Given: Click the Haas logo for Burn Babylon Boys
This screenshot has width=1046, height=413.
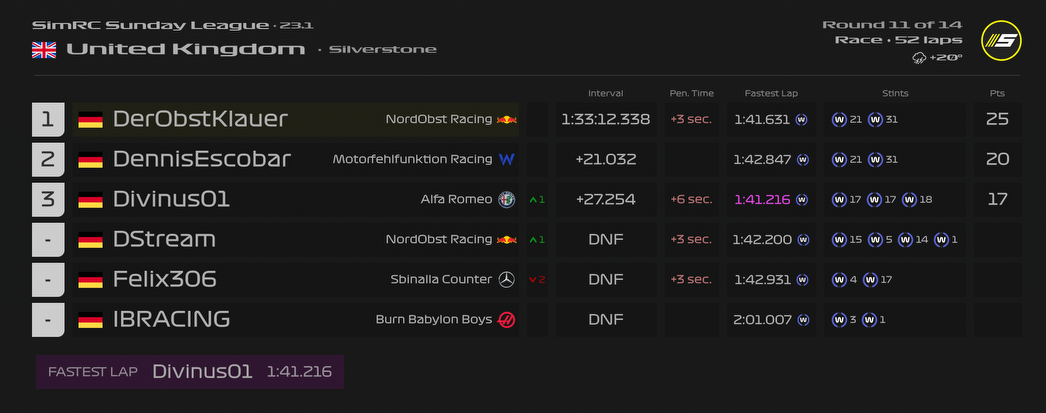Looking at the screenshot, I should pos(508,319).
